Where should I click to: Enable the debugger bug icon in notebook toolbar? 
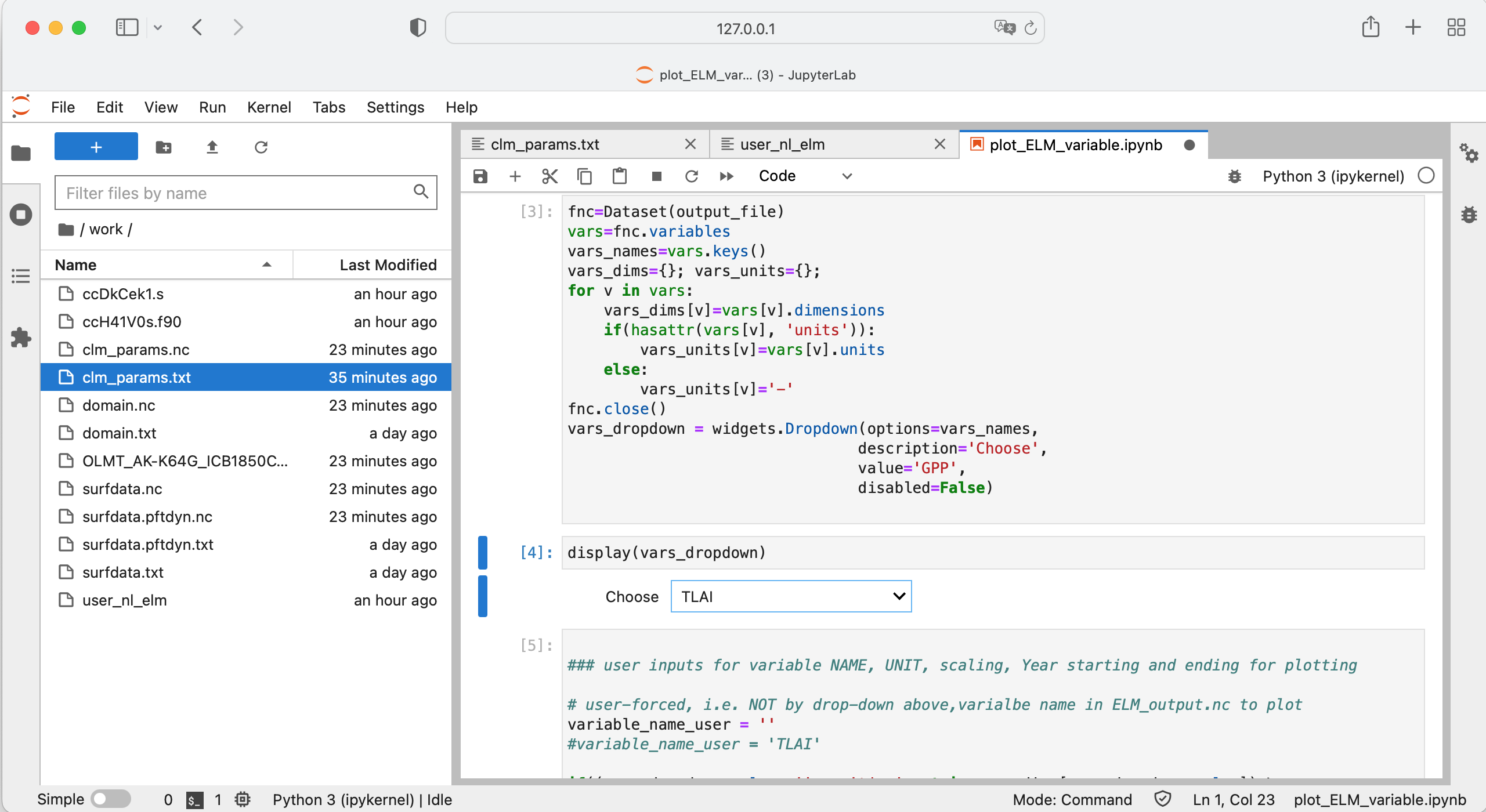1235,176
